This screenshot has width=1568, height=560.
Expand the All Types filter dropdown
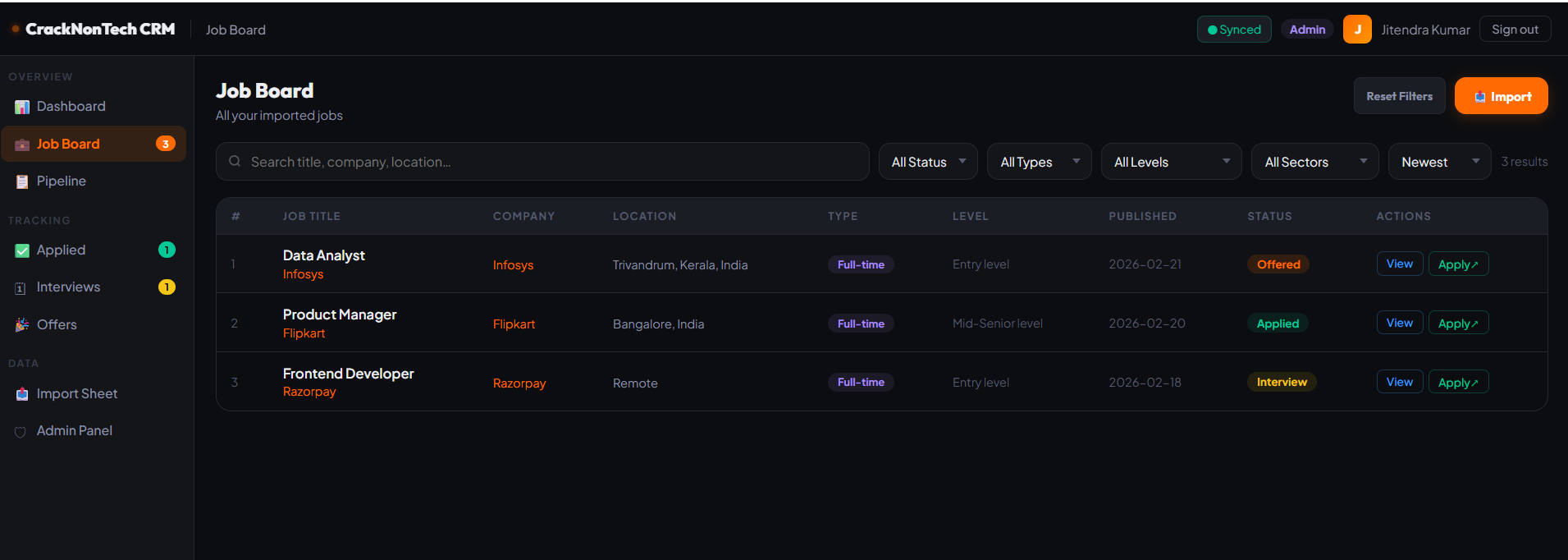click(1039, 162)
